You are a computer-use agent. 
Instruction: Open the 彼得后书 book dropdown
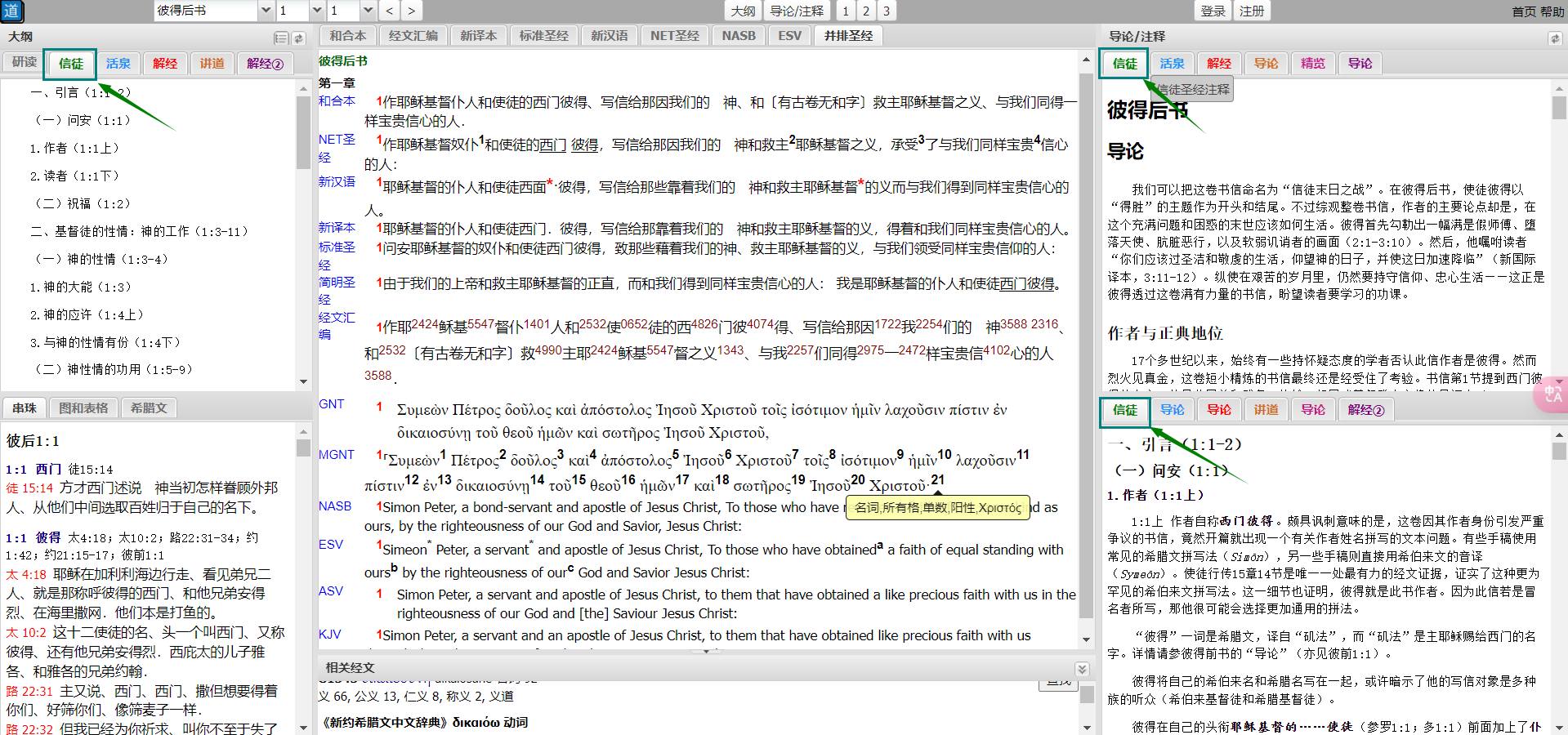266,11
